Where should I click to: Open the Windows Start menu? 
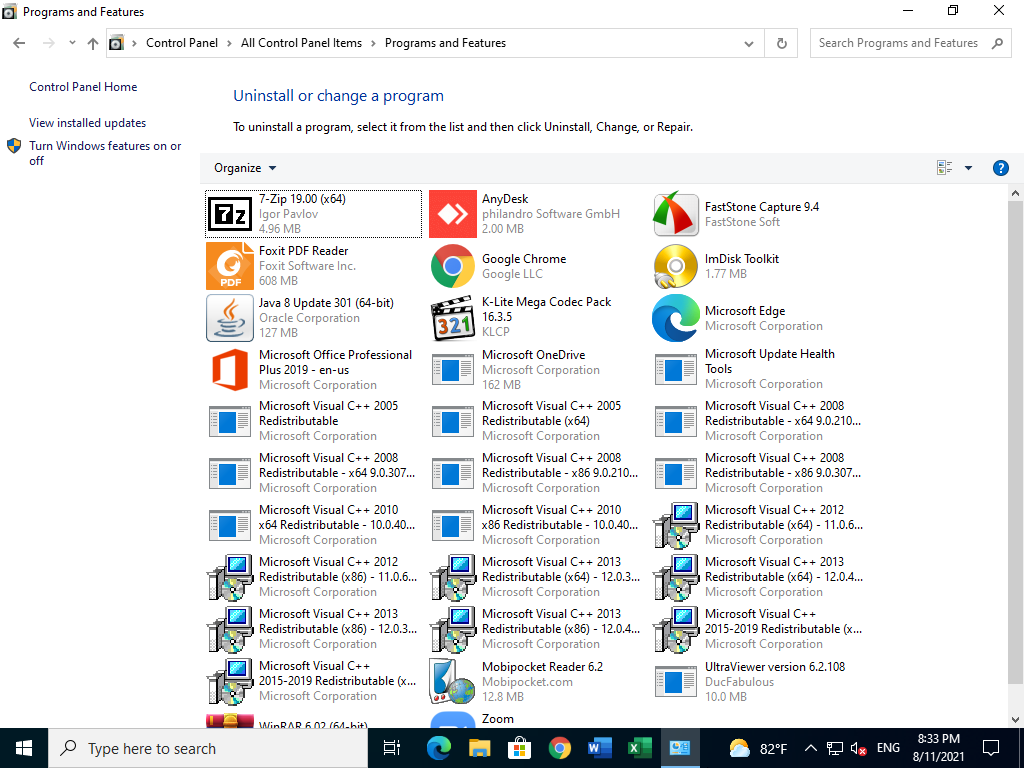[x=24, y=748]
